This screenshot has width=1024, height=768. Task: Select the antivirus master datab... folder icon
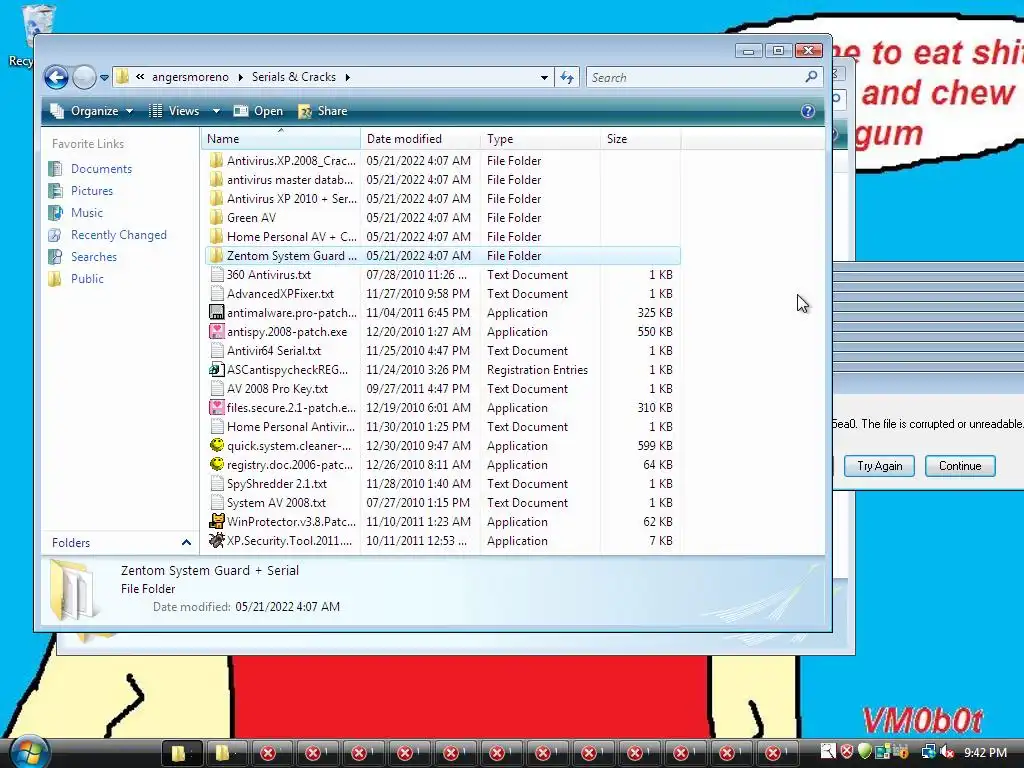[x=216, y=180]
